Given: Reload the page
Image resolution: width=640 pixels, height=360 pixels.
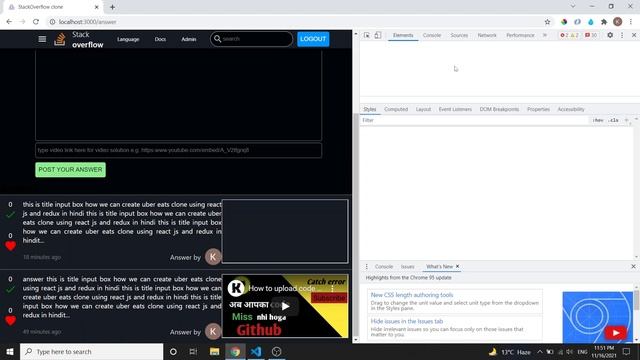Looking at the screenshot, I should point(36,22).
